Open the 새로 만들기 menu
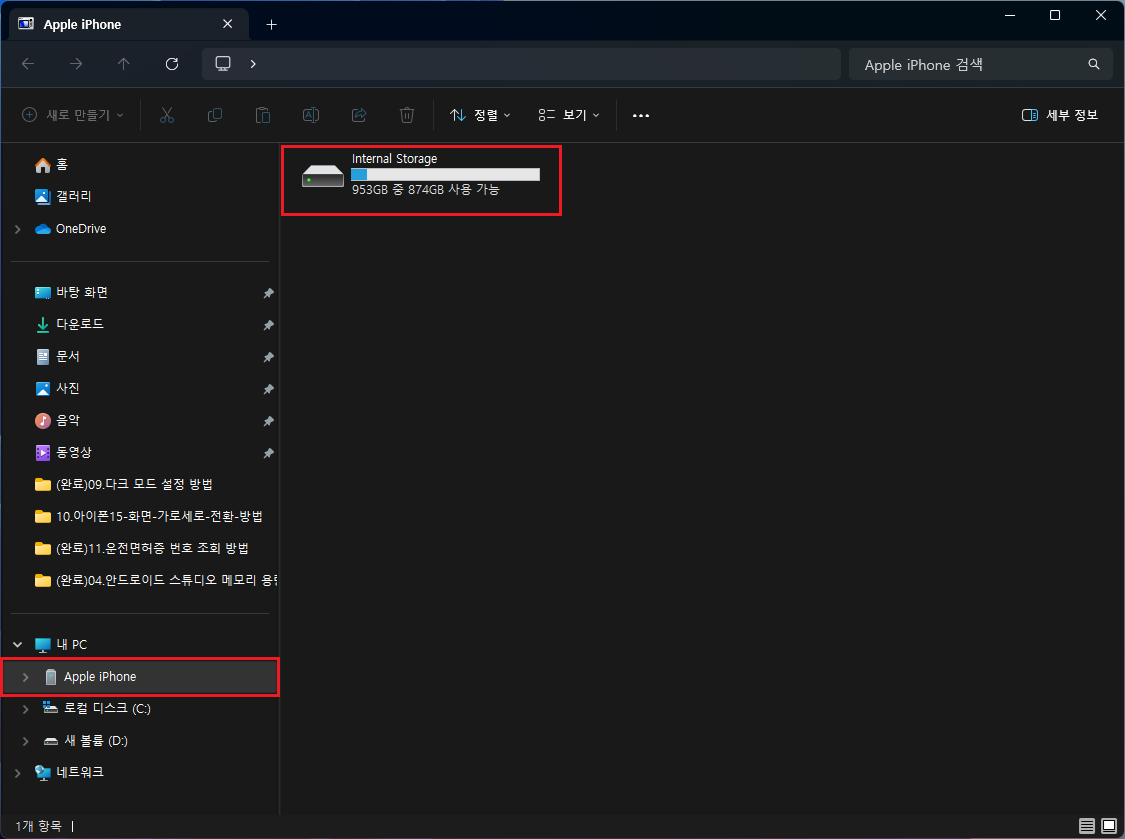The image size is (1125, 839). click(x=73, y=115)
